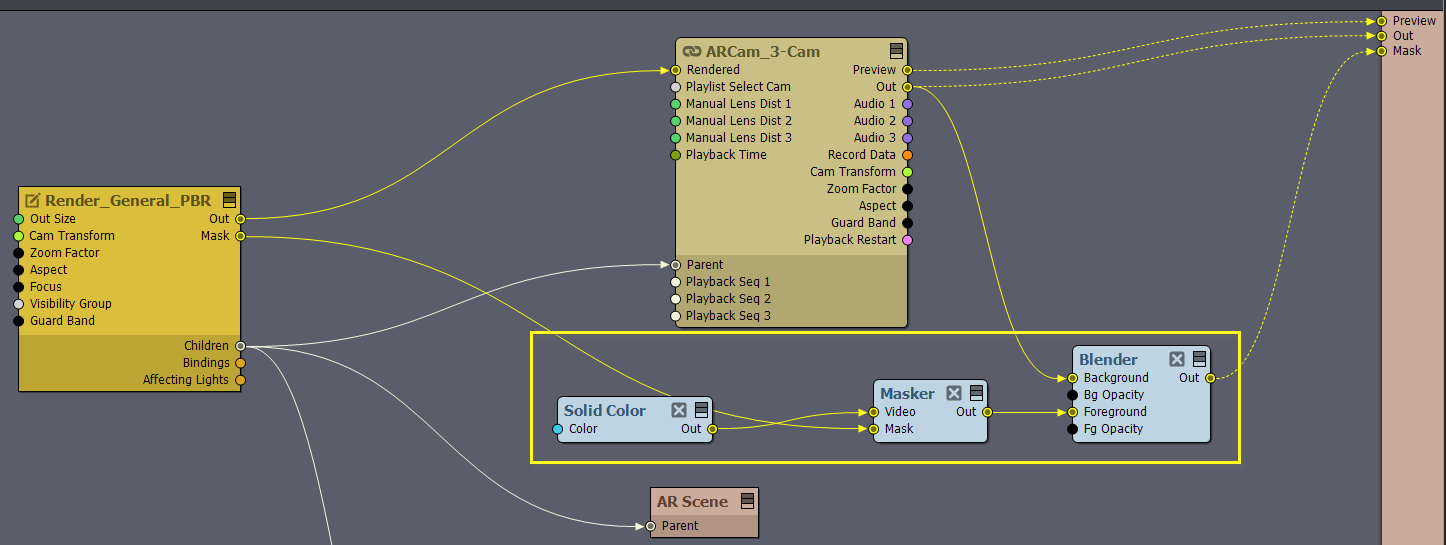
Task: Click the menu icon on Solid Color node
Action: click(x=701, y=410)
